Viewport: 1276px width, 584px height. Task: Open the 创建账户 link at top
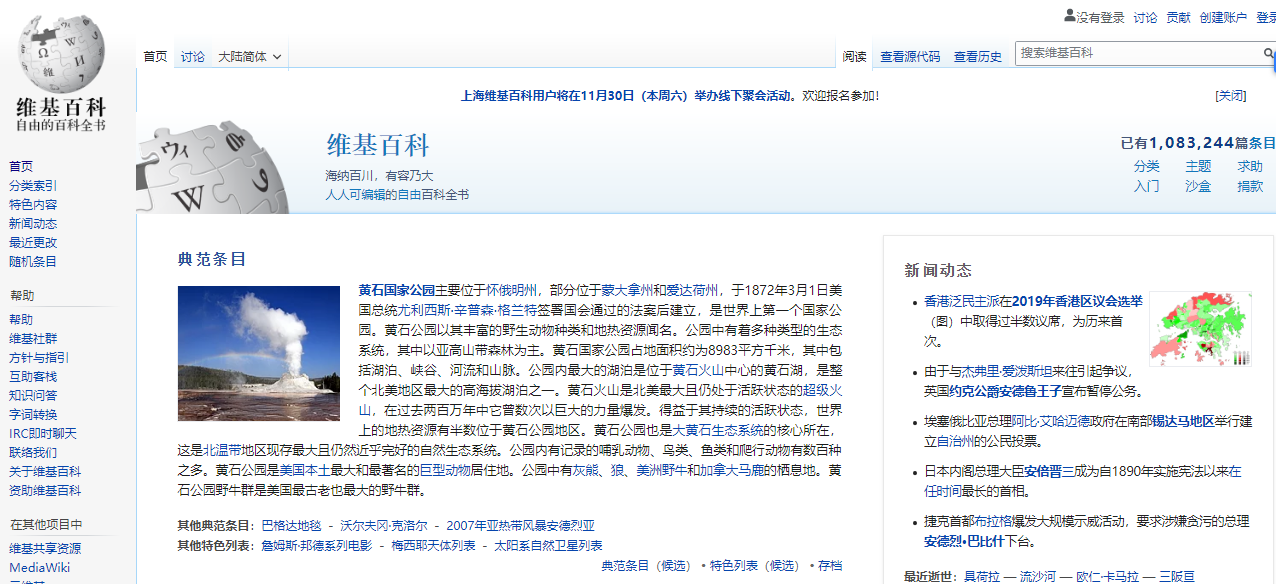(1222, 18)
